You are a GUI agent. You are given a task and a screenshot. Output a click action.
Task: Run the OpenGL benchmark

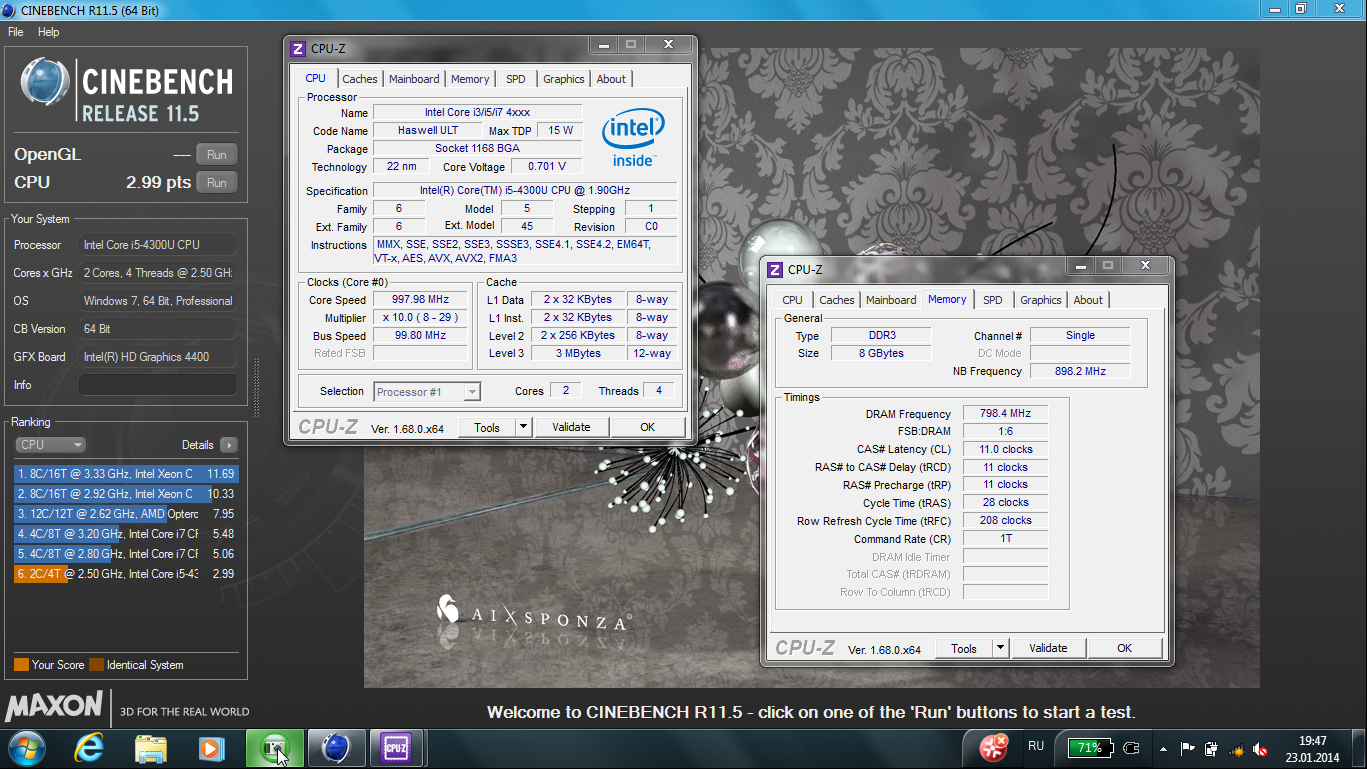pos(217,154)
